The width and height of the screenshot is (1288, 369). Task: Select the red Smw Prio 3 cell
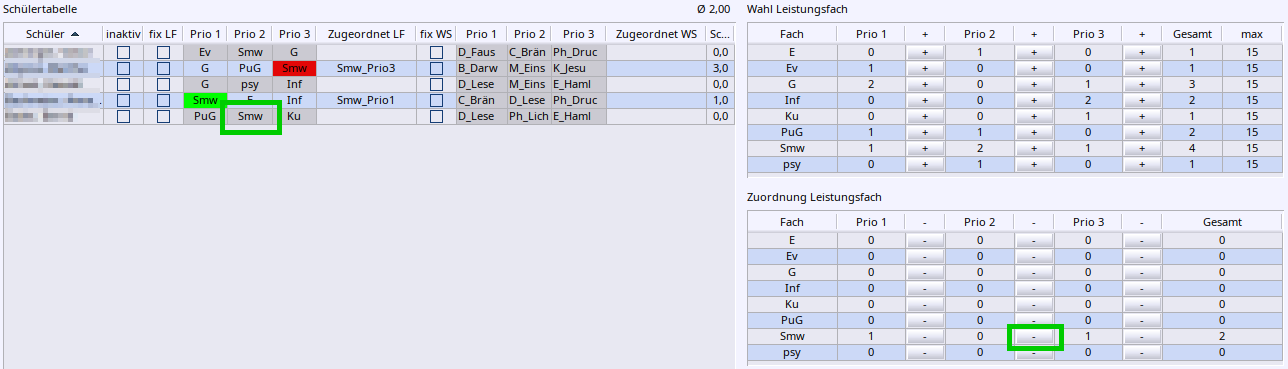pos(294,68)
